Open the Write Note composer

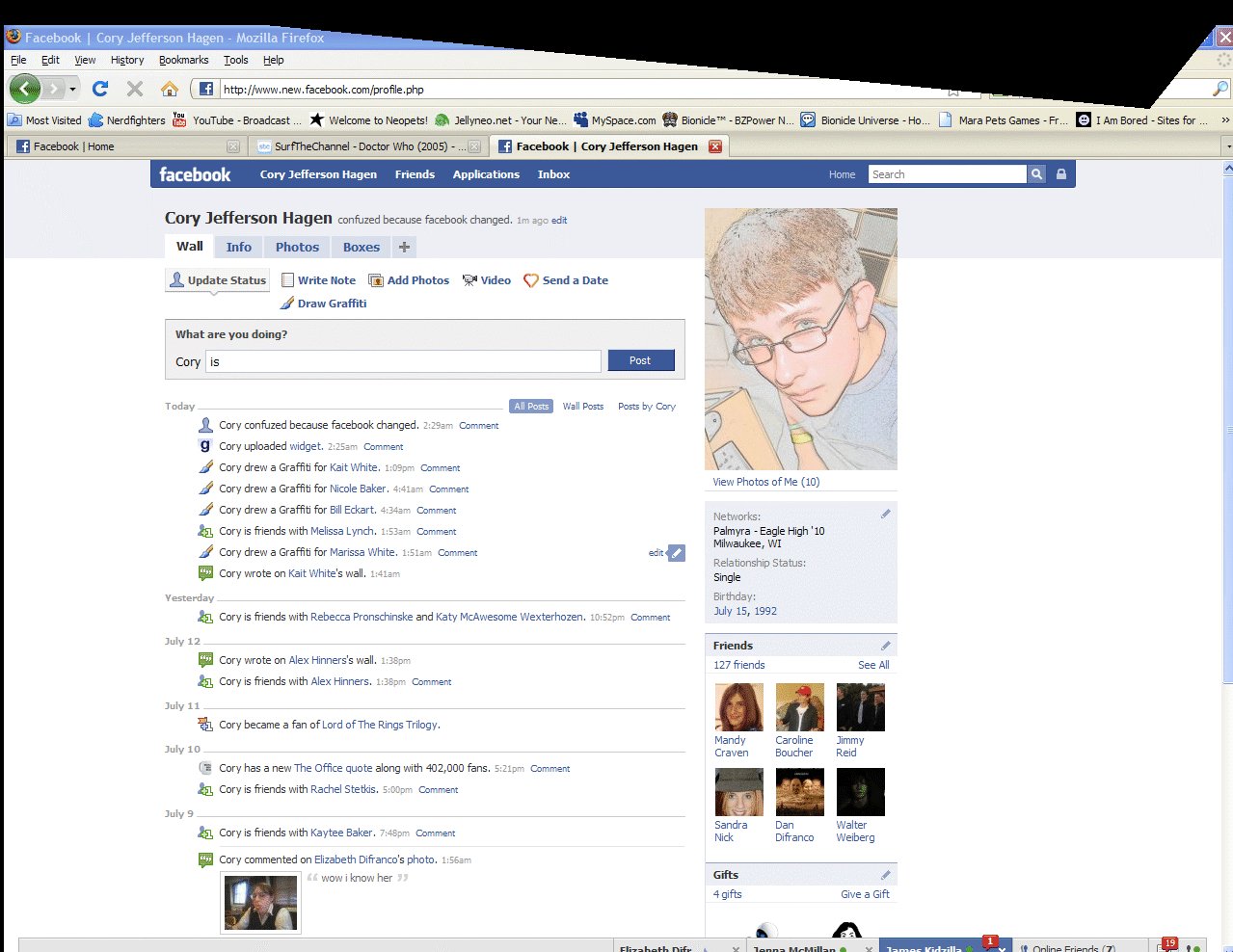point(286,279)
